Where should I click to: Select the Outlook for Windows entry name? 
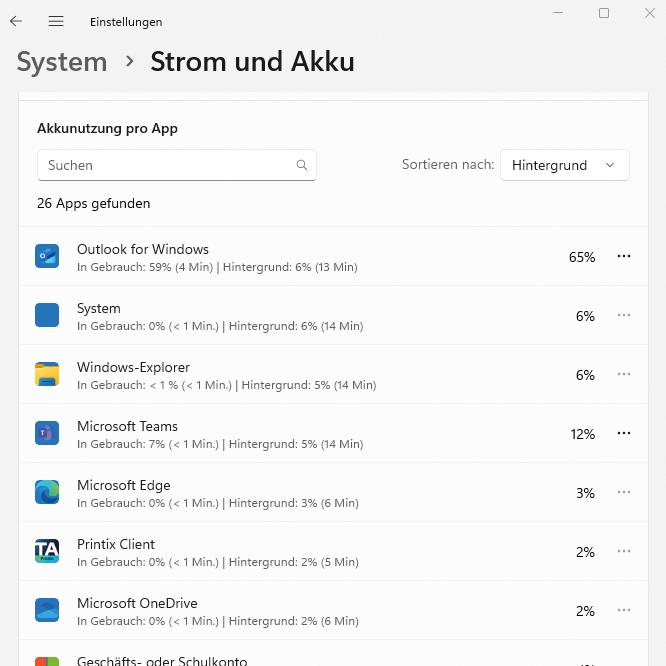(143, 249)
